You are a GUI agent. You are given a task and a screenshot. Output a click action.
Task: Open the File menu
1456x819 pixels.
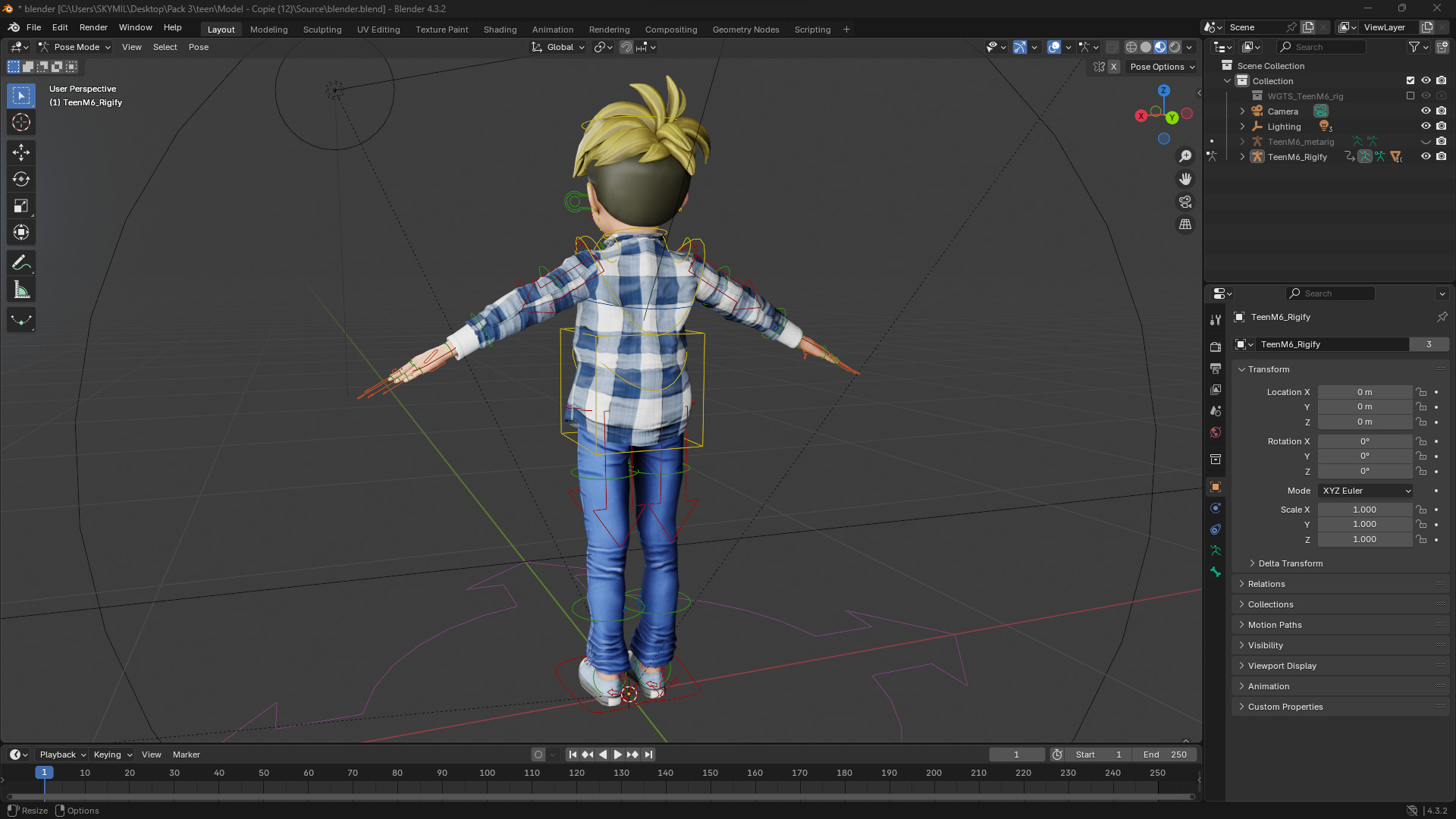[33, 27]
